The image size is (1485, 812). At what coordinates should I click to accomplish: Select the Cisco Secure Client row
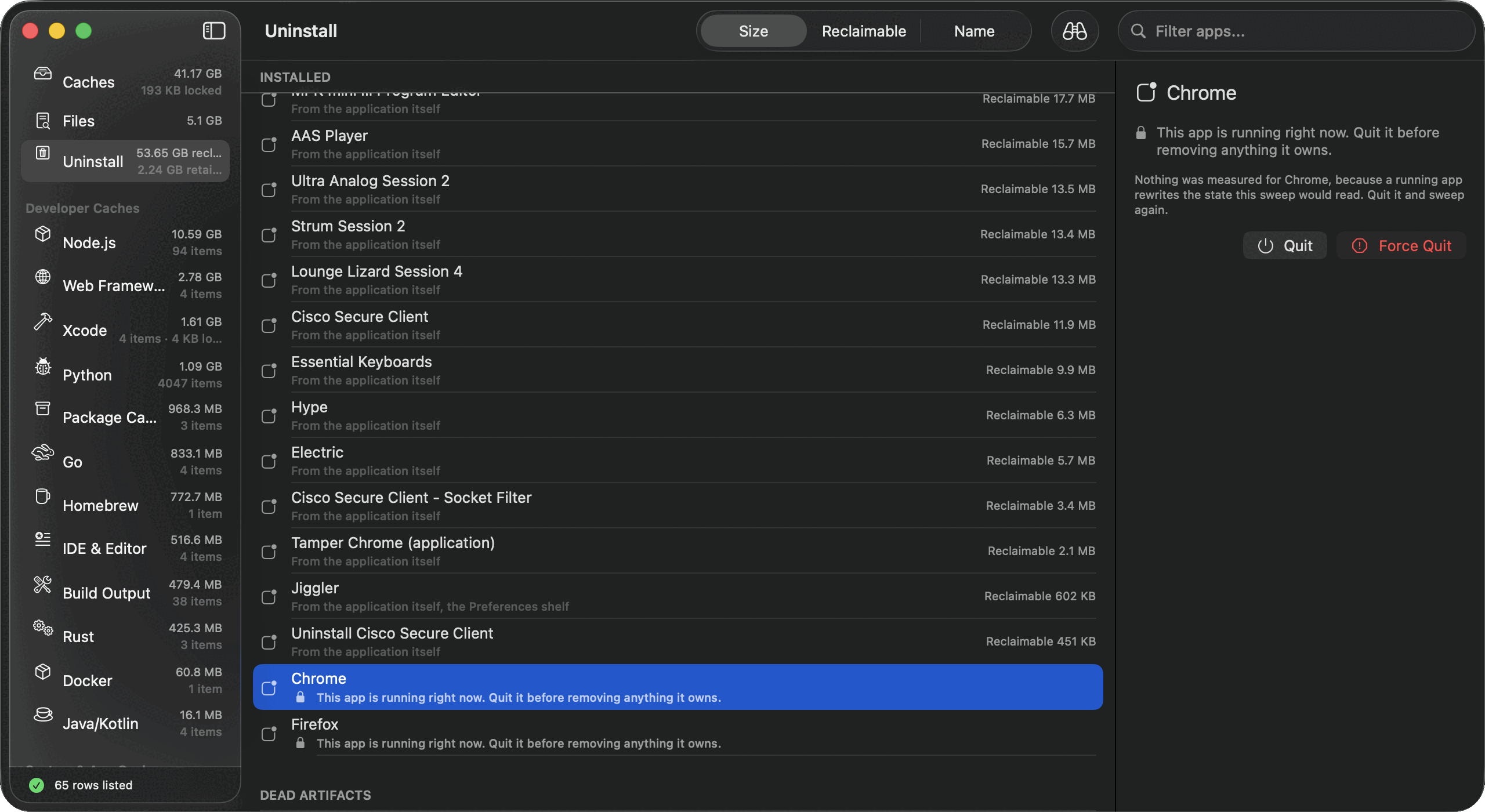[x=678, y=325]
